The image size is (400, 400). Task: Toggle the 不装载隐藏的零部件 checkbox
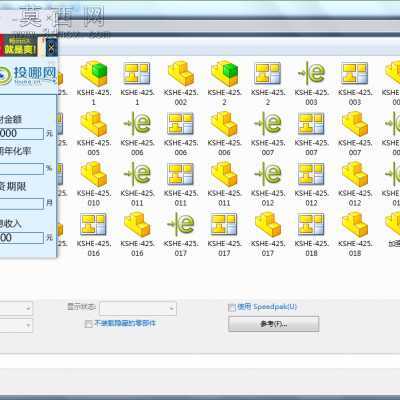coord(88,324)
